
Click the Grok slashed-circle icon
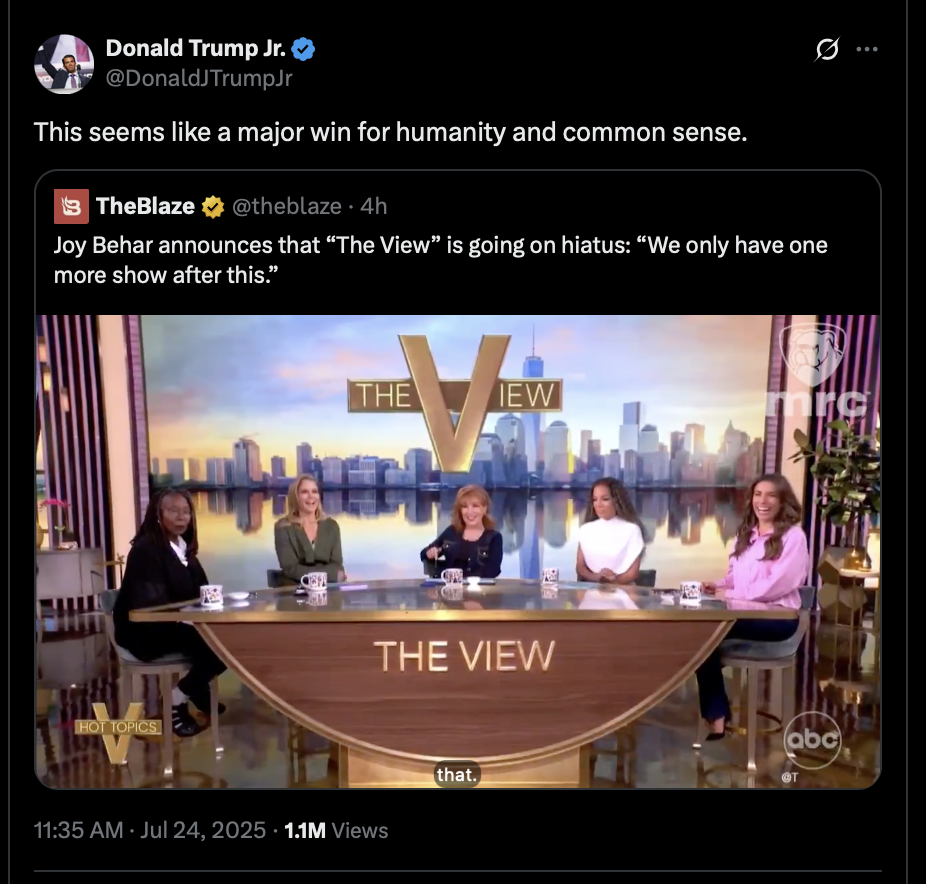[827, 49]
